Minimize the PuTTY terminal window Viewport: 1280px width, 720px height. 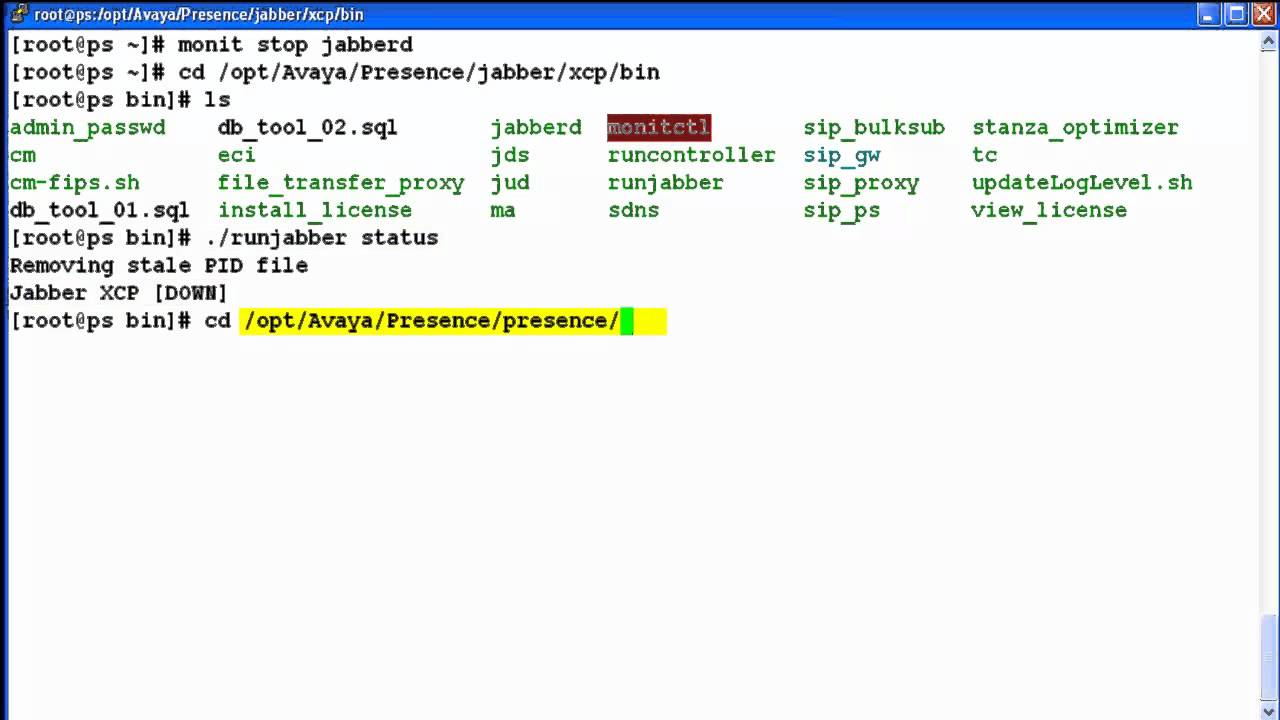click(1210, 14)
